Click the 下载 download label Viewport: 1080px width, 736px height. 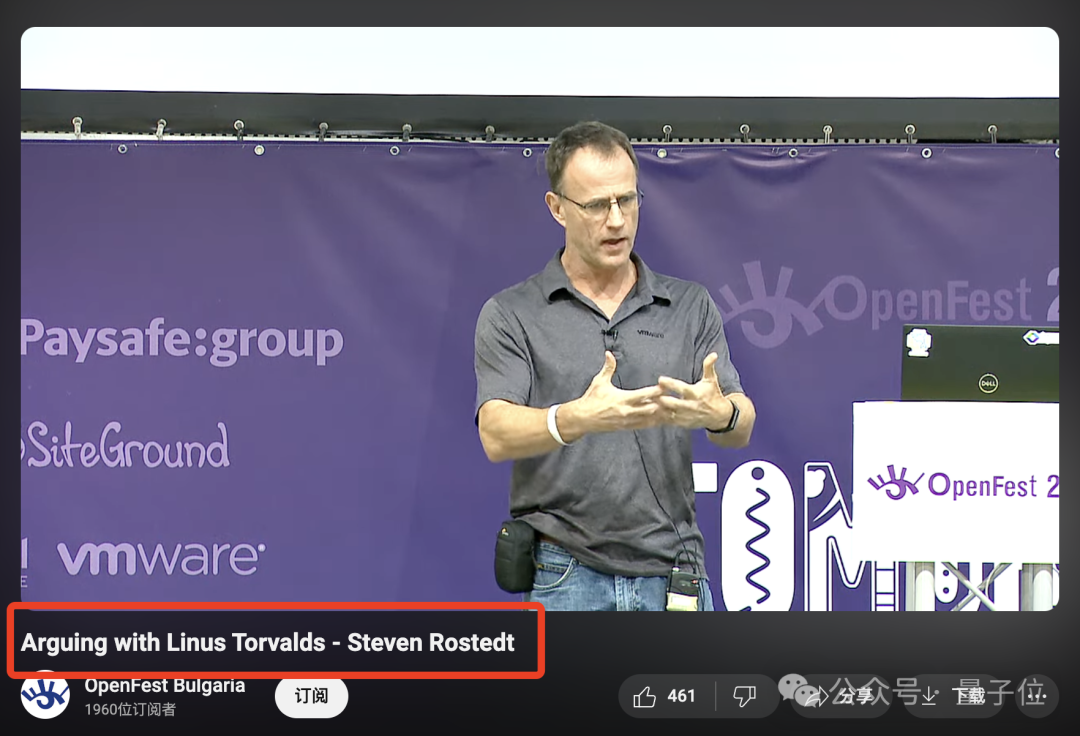[968, 696]
